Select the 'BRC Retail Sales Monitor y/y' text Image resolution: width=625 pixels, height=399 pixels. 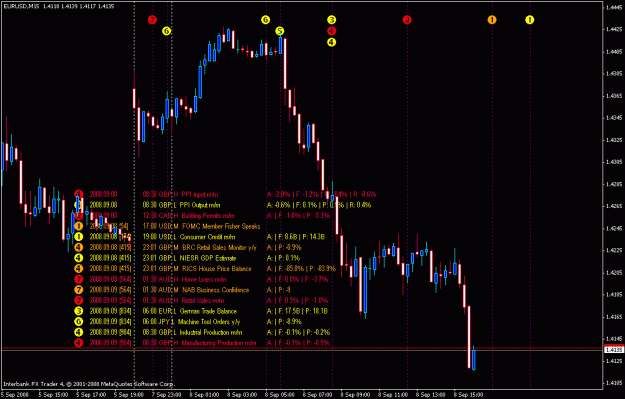[220, 248]
